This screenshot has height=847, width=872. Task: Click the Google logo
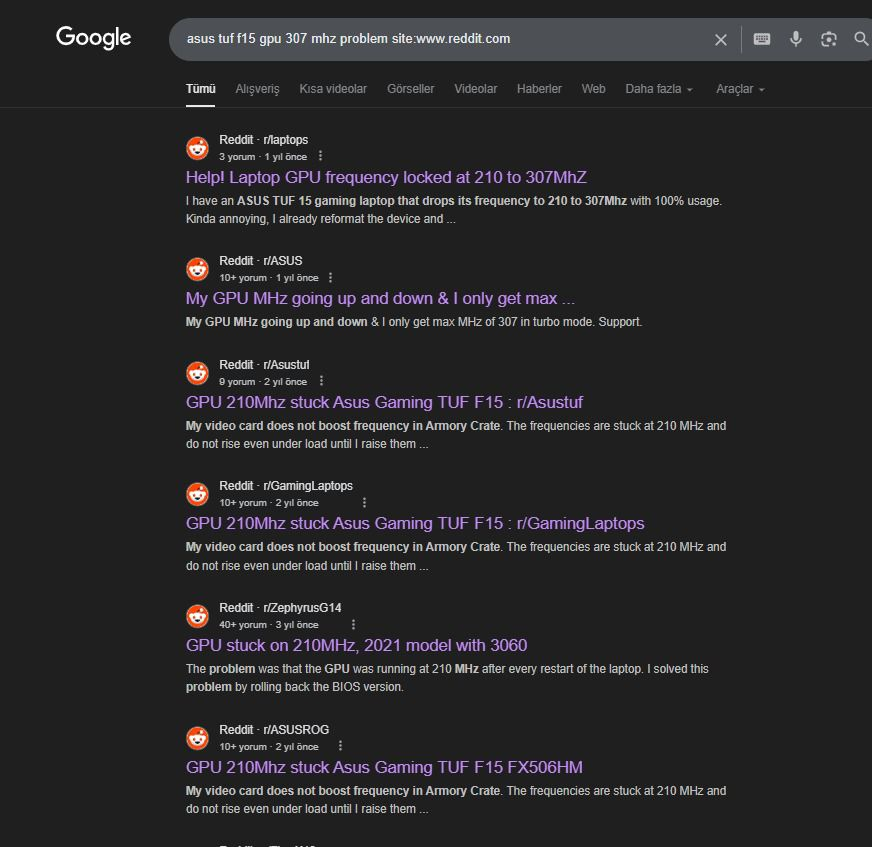pyautogui.click(x=93, y=38)
